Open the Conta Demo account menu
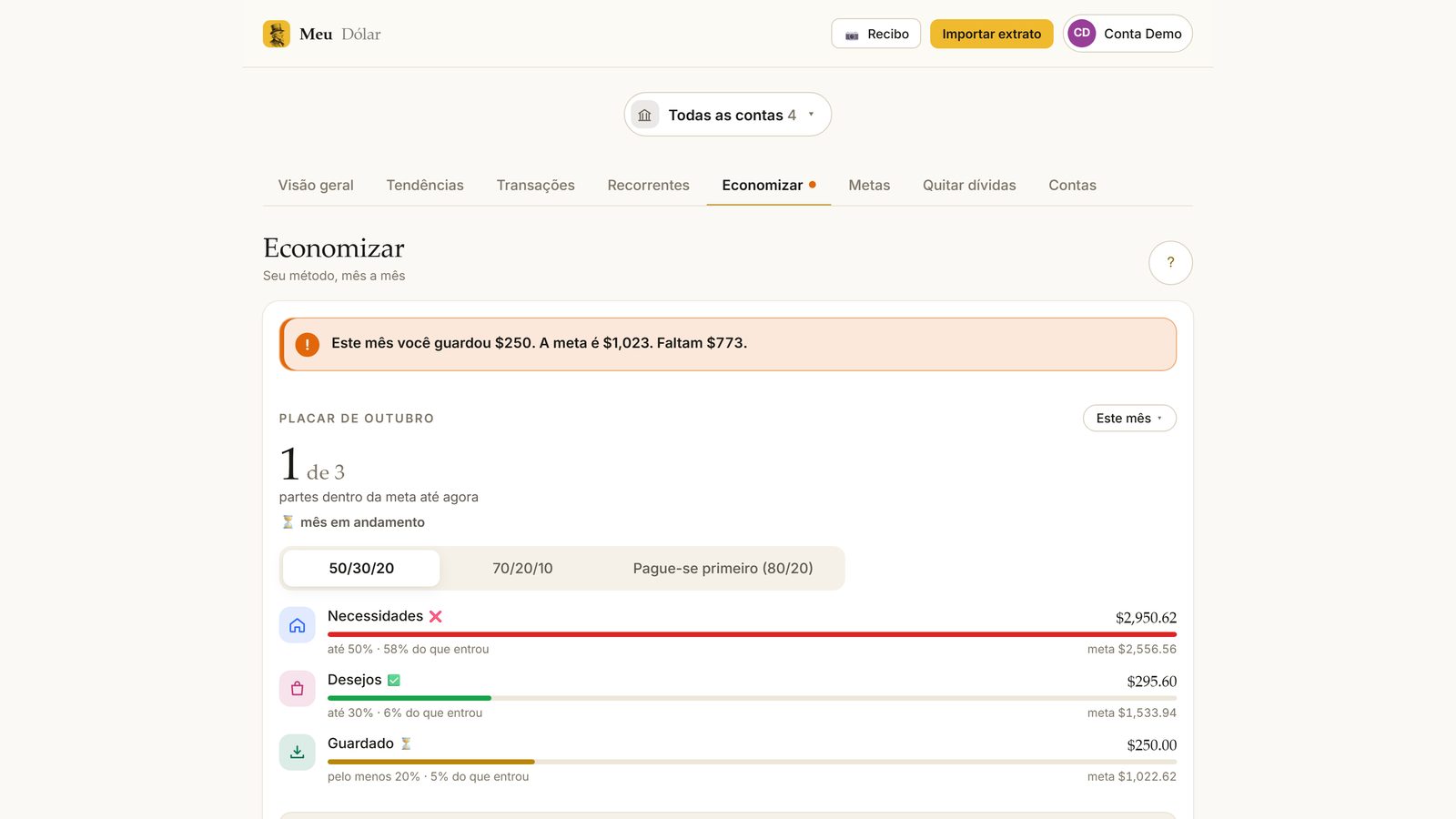The width and height of the screenshot is (1456, 819). [x=1127, y=34]
